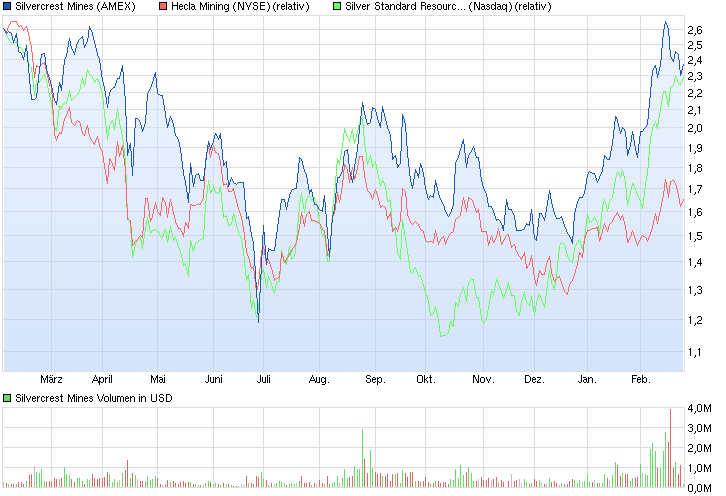Screen dimensions: 726x496
Task: Click the 2,2 price axis value
Action: 695,93
